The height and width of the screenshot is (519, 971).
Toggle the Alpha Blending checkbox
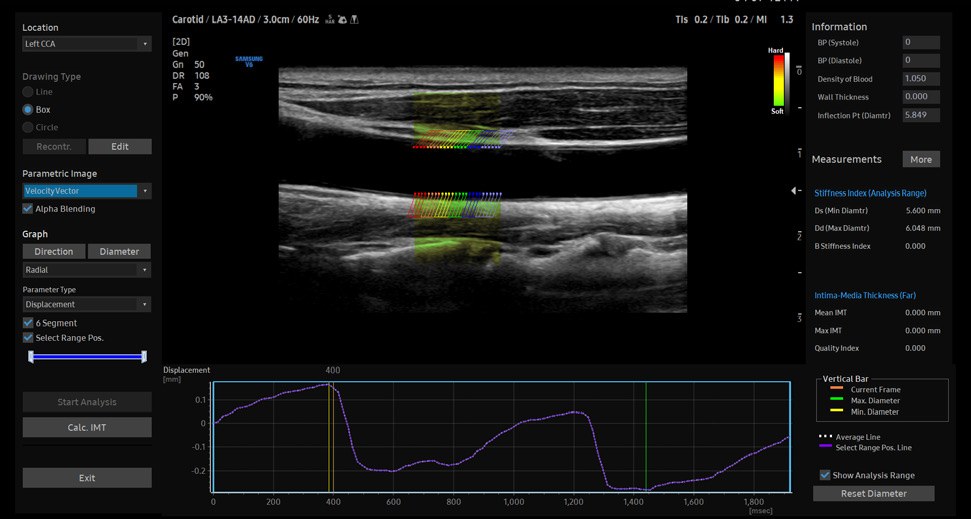tap(28, 209)
